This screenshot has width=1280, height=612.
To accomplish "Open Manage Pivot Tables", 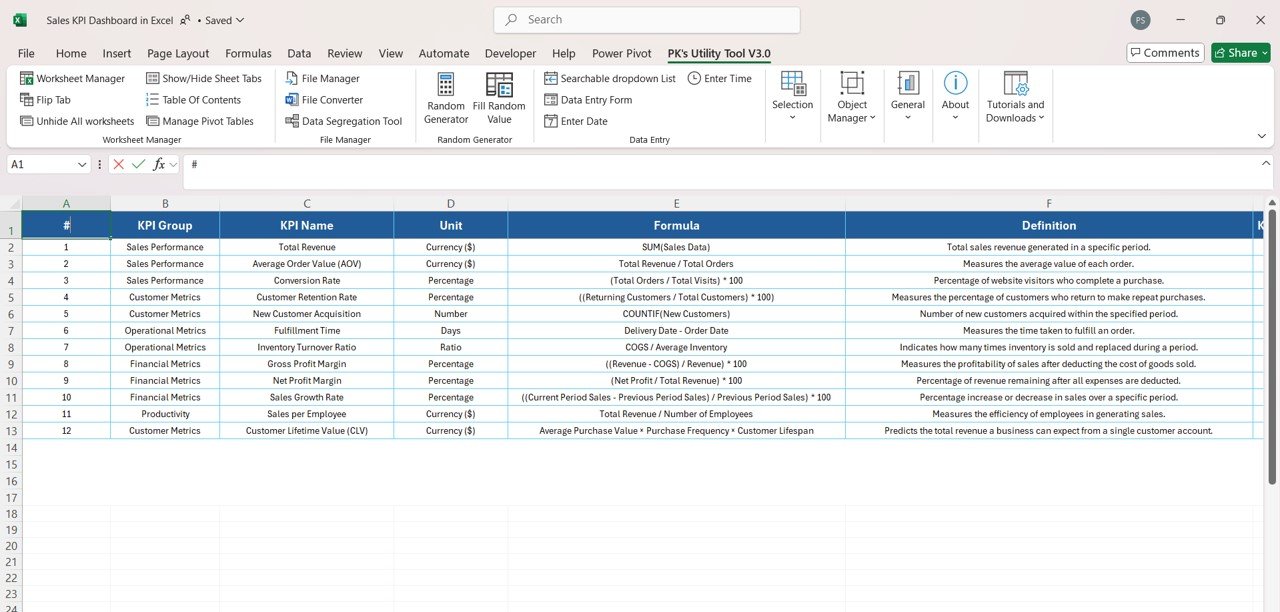I will (x=200, y=121).
